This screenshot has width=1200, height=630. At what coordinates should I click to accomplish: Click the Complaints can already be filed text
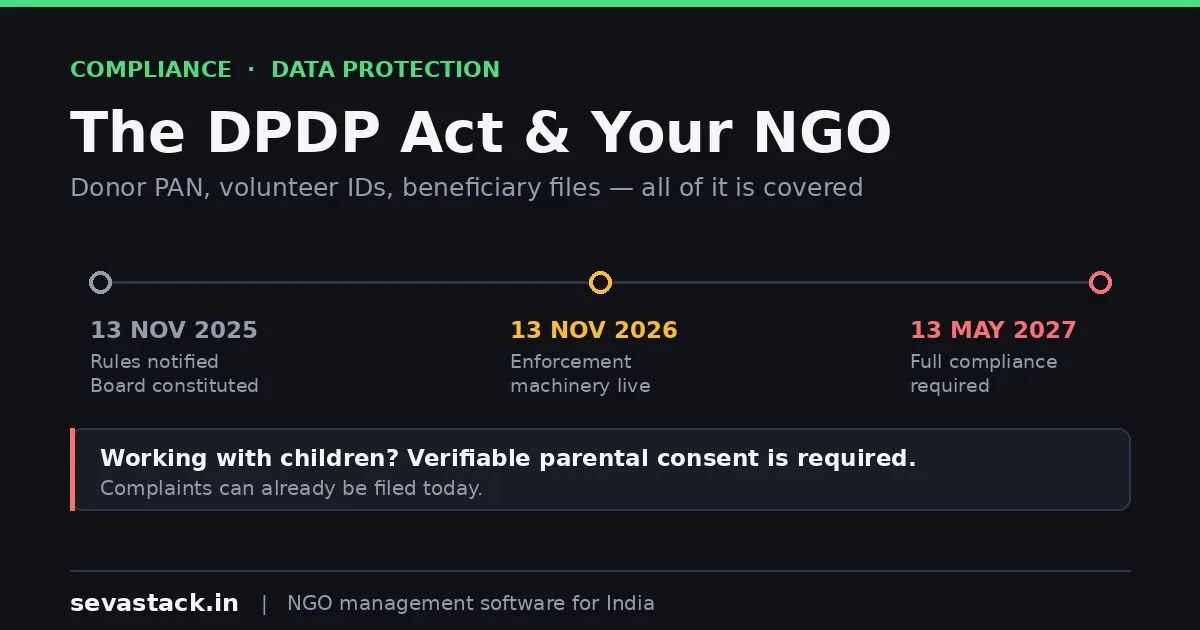pos(291,488)
